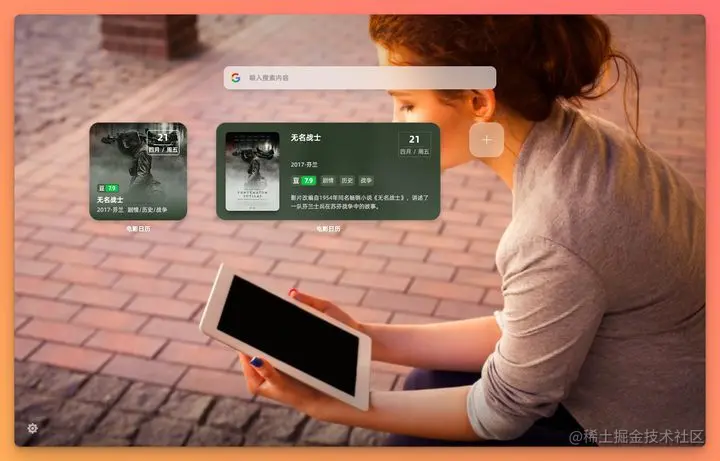Click the 电影日历 label under small card
Viewport: 720px width, 461px height.
138,228
